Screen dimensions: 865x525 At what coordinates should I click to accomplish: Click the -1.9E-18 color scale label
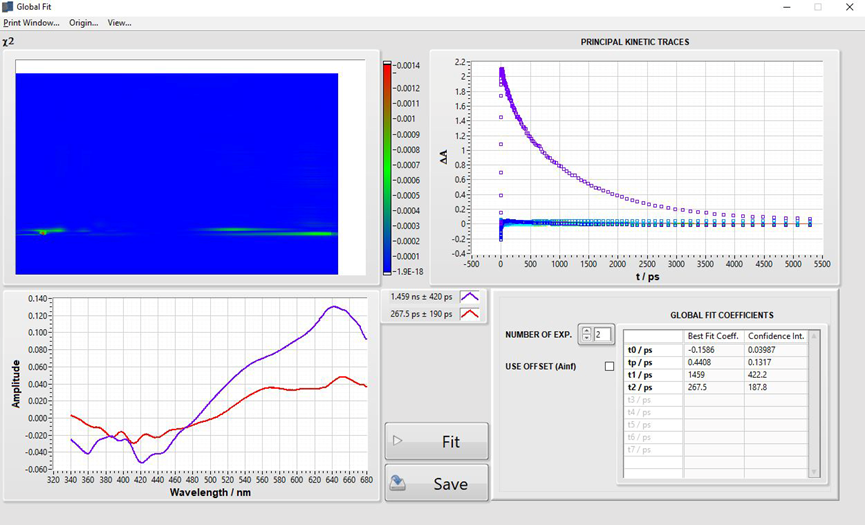point(407,271)
